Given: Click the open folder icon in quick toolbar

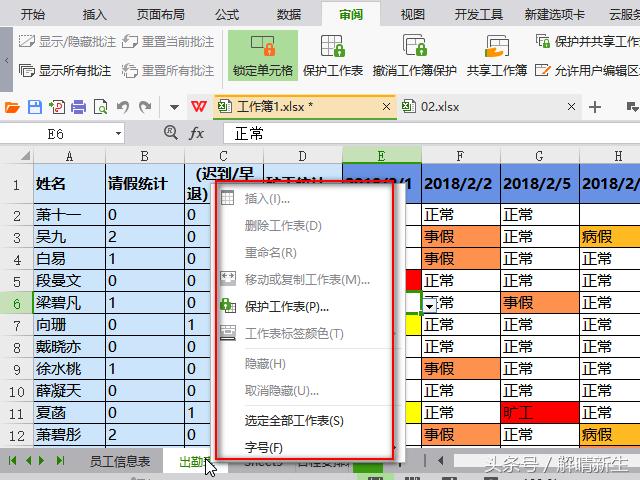Looking at the screenshot, I should pos(12,107).
